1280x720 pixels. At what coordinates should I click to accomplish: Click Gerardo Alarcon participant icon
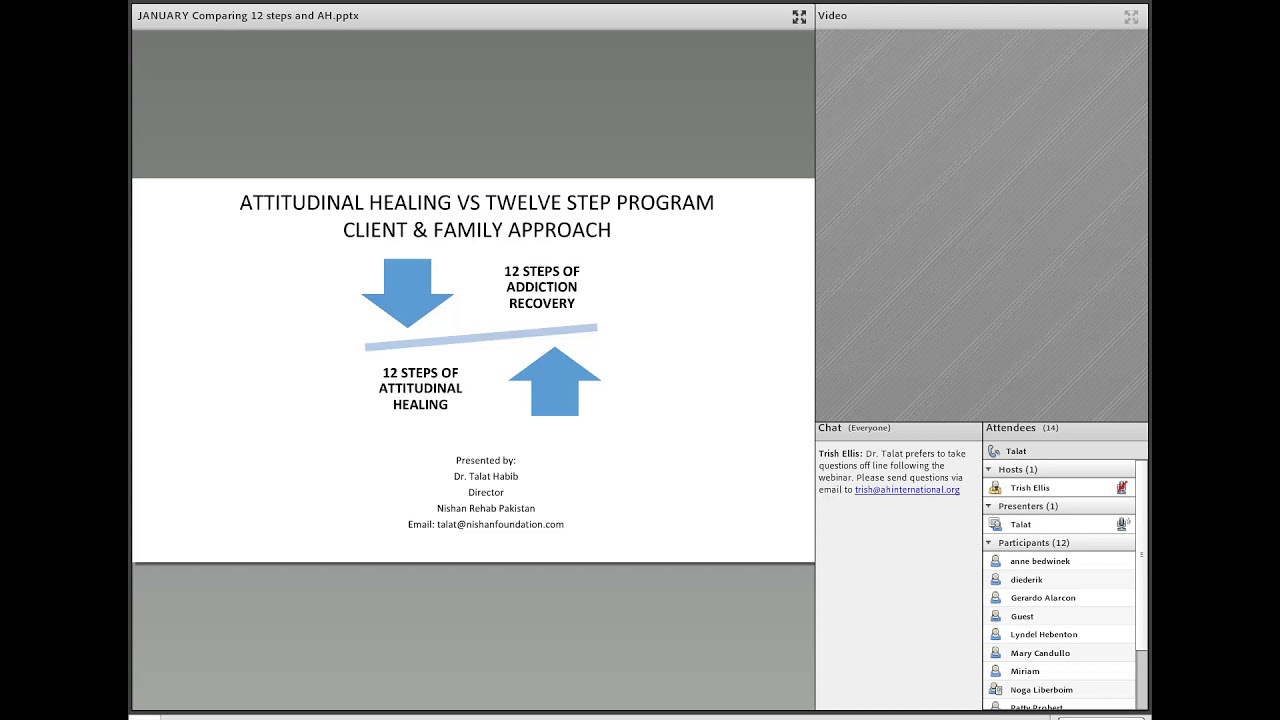[x=995, y=598]
